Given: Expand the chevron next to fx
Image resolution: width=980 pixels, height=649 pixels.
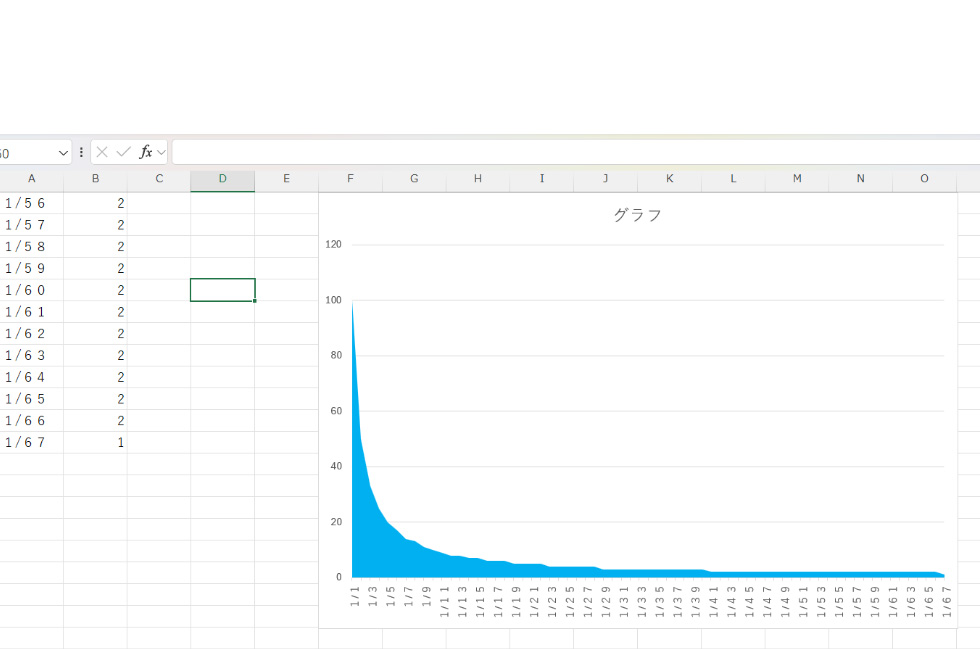Looking at the screenshot, I should pyautogui.click(x=161, y=152).
